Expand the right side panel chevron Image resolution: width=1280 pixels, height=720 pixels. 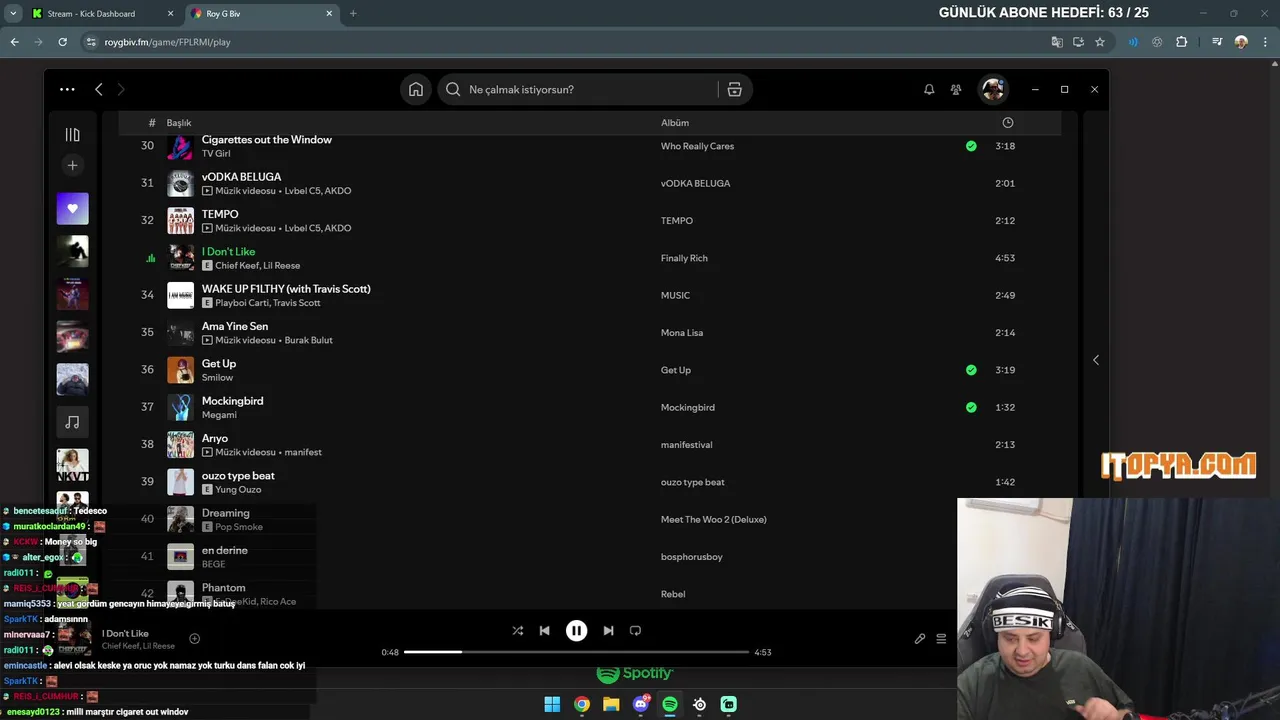1095,360
